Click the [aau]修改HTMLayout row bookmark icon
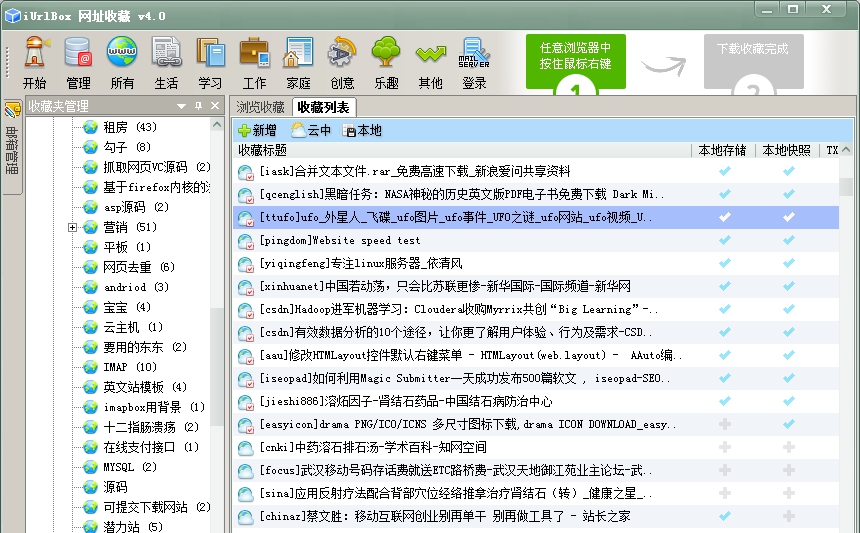Image resolution: width=860 pixels, height=533 pixels. (245, 356)
